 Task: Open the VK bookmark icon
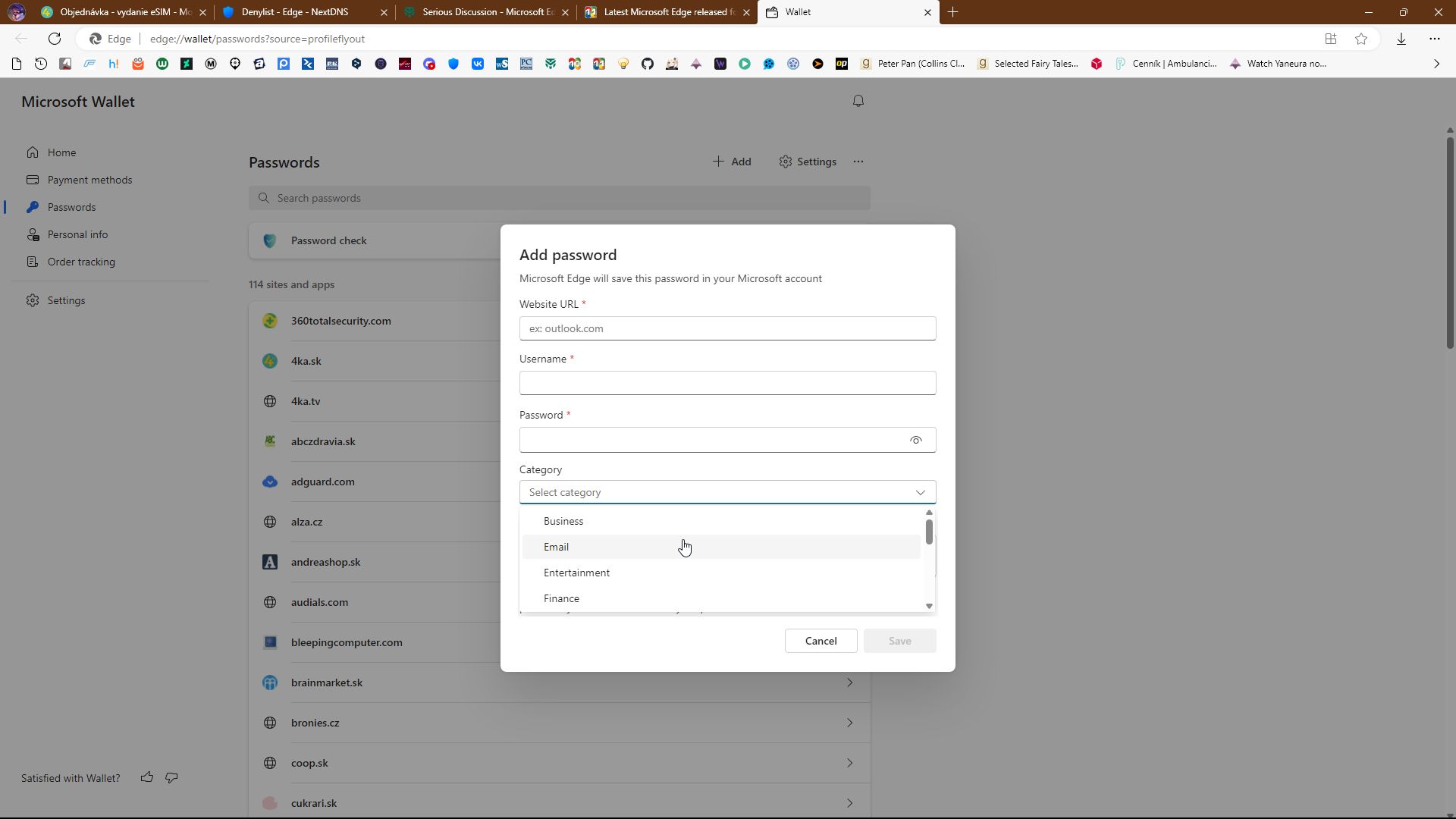(x=478, y=64)
